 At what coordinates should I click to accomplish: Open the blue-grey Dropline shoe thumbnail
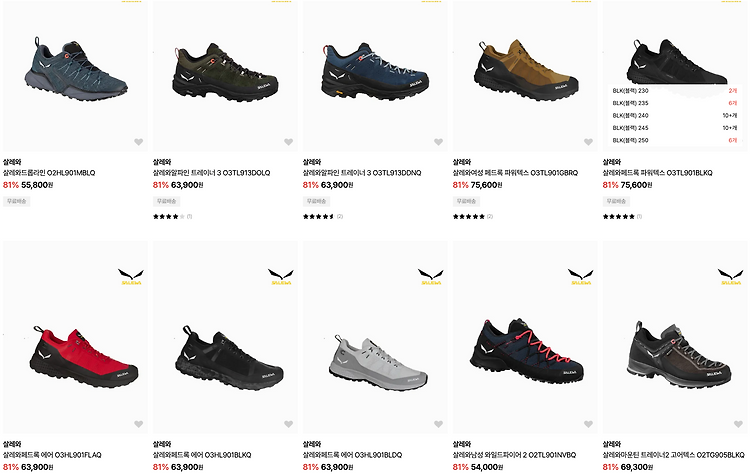tap(76, 69)
